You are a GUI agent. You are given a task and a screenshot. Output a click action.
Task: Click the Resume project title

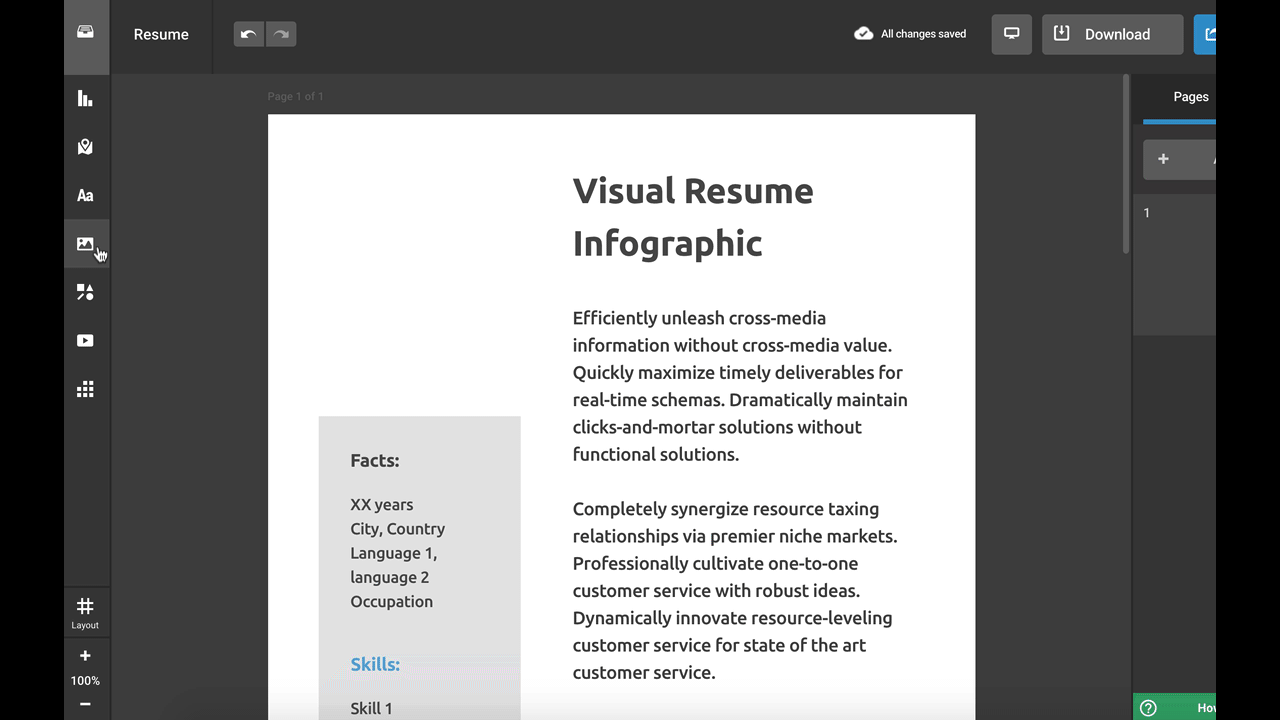click(161, 34)
